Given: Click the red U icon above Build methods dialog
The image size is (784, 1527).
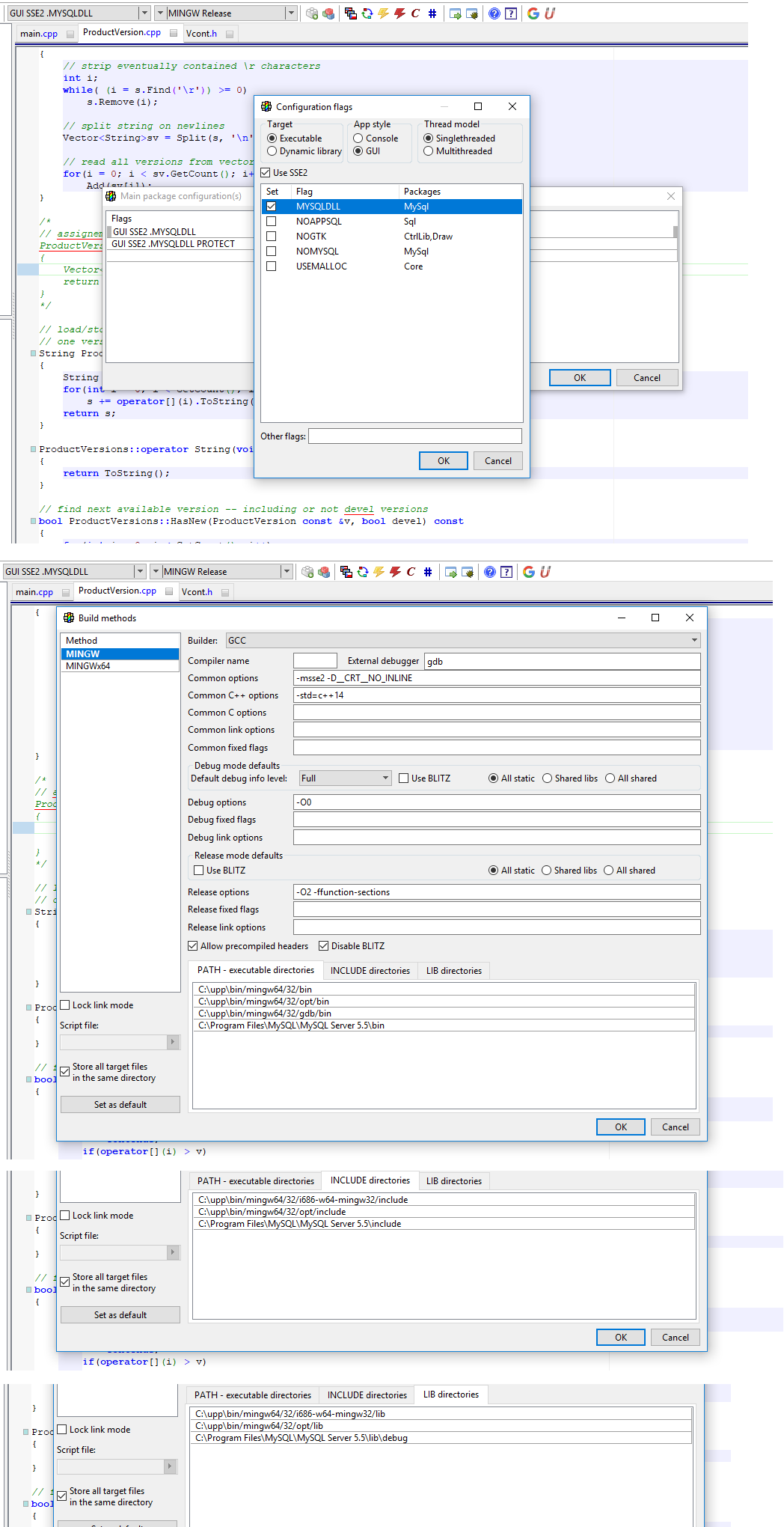Looking at the screenshot, I should pyautogui.click(x=545, y=572).
